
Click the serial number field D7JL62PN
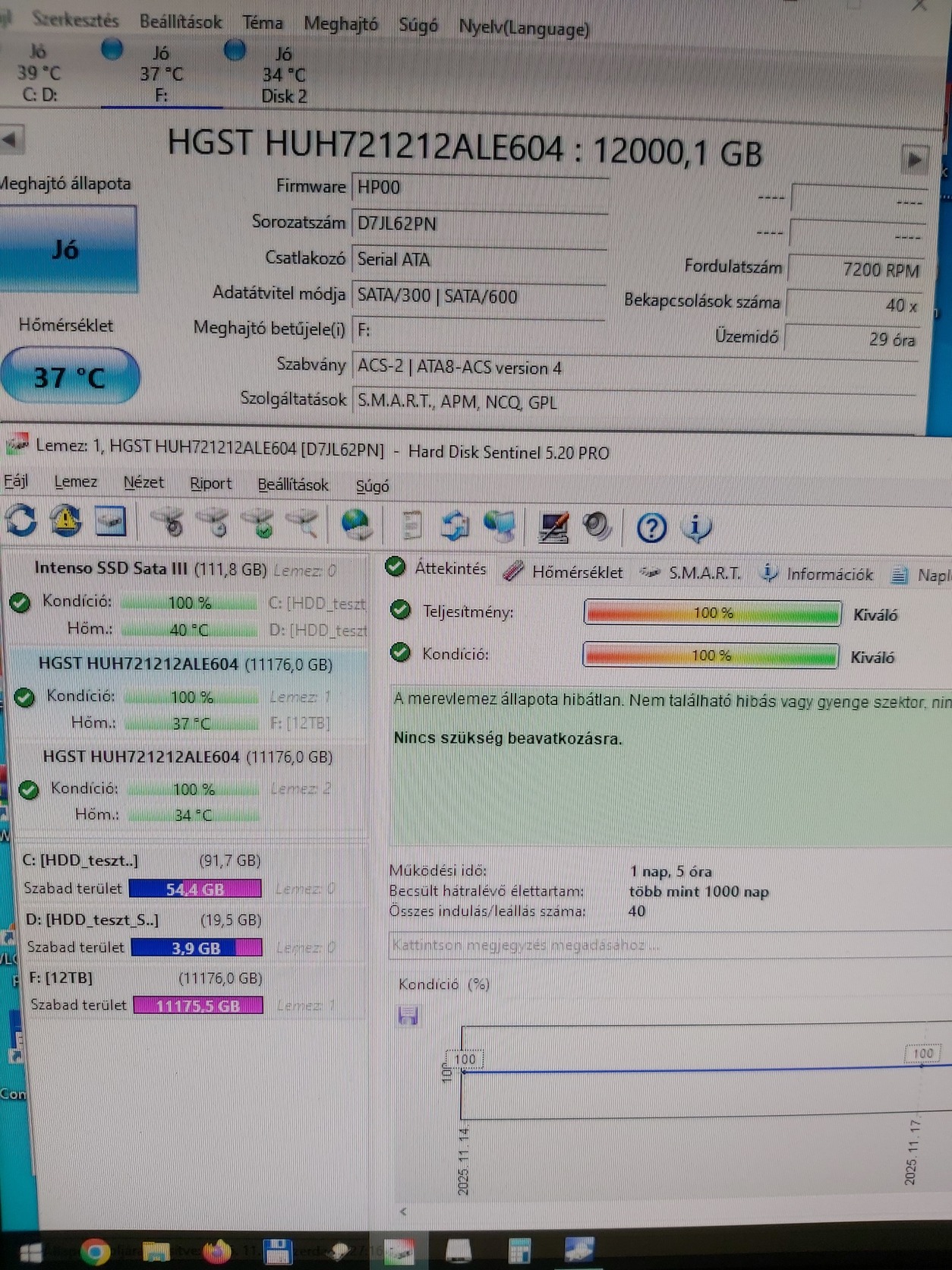pos(480,224)
